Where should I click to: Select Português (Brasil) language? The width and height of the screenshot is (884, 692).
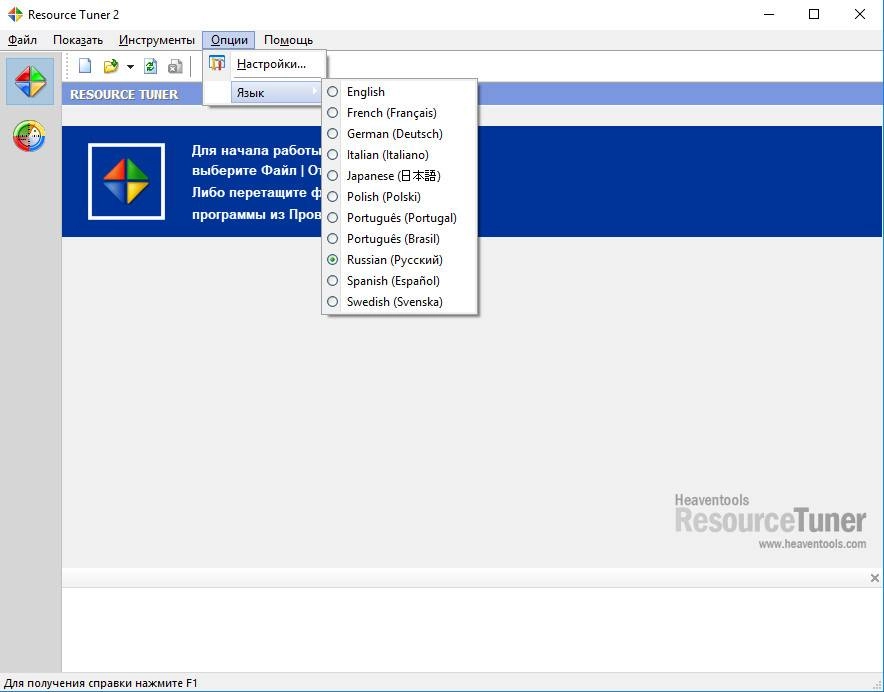(x=399, y=239)
